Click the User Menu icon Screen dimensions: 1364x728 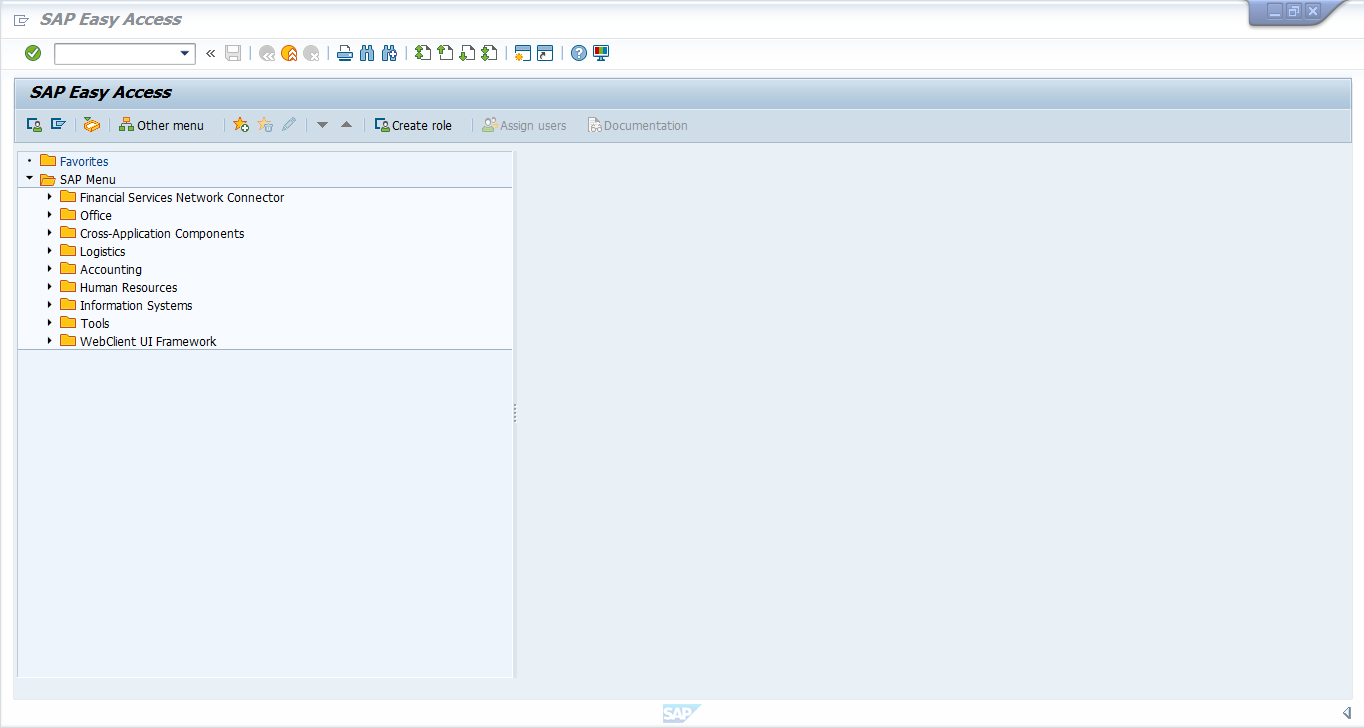tap(34, 125)
